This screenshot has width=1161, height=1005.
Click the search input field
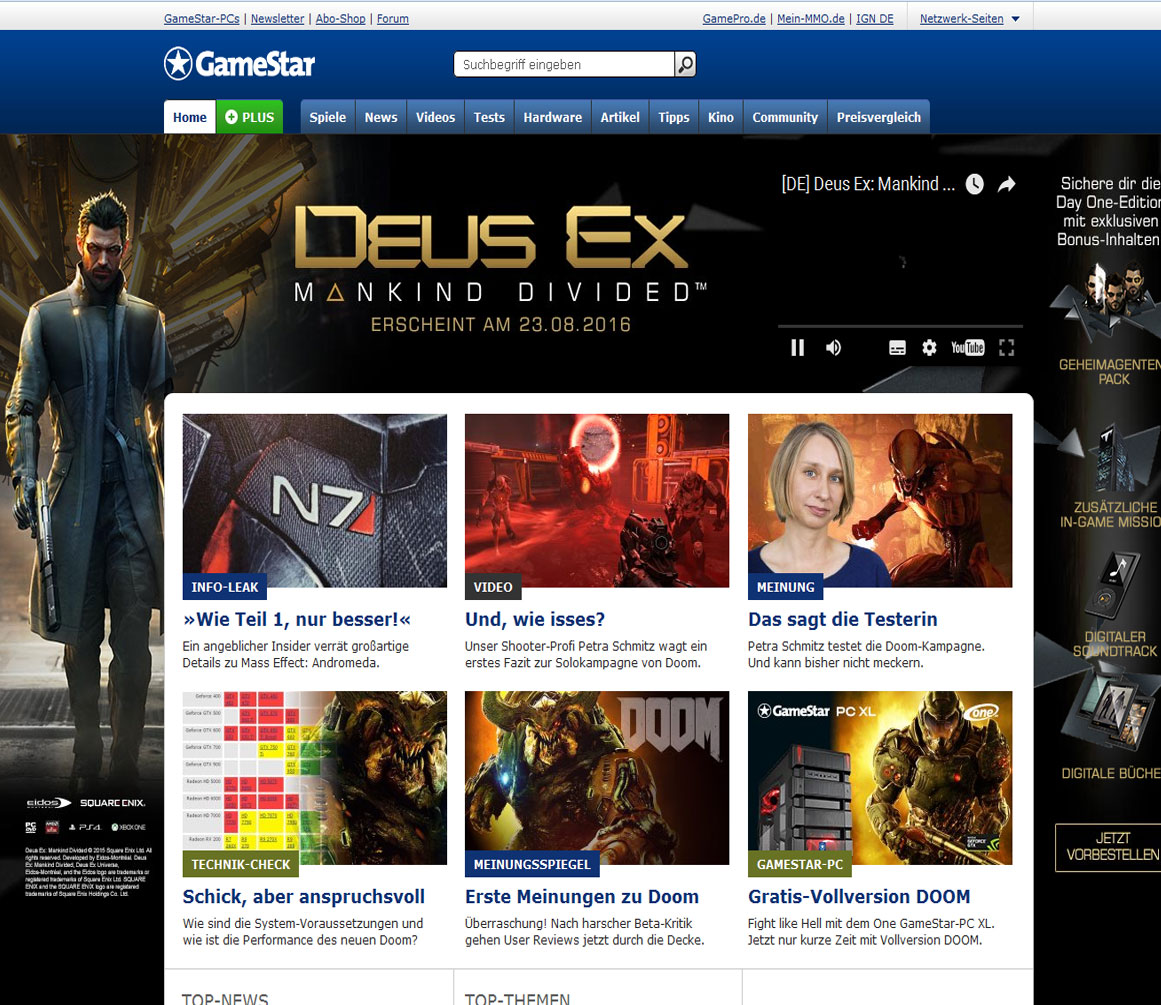click(x=564, y=64)
